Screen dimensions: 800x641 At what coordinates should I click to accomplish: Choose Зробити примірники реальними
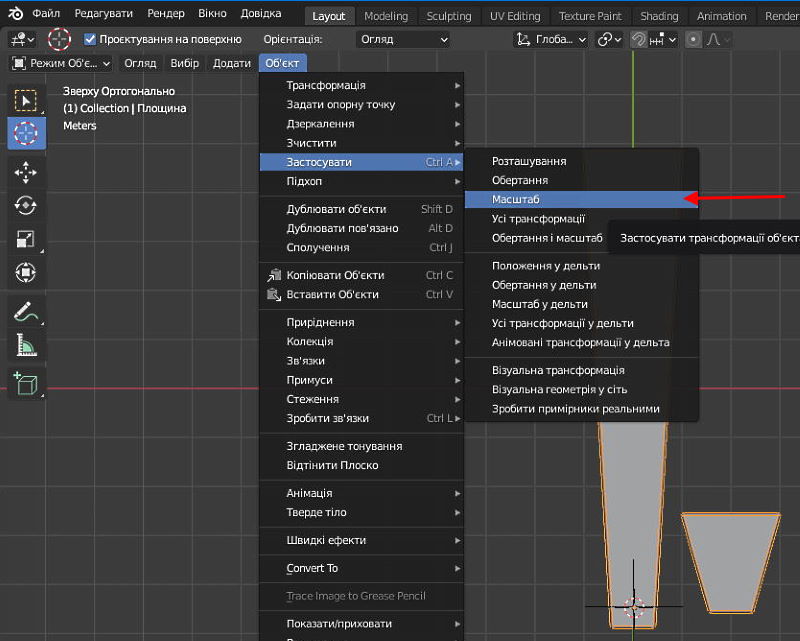click(582, 409)
